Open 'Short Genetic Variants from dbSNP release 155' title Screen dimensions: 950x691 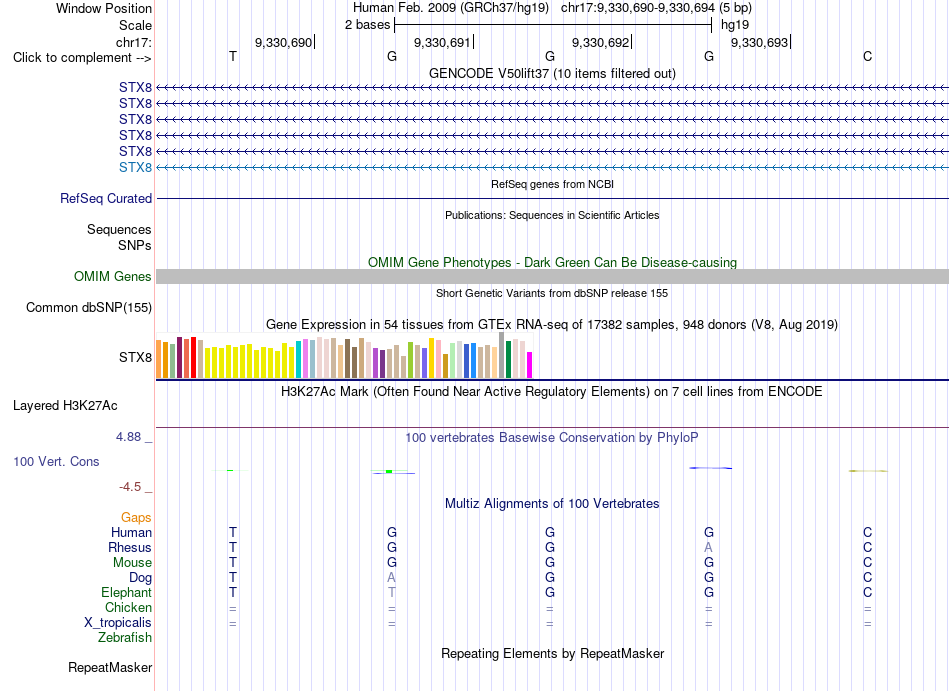(x=552, y=293)
